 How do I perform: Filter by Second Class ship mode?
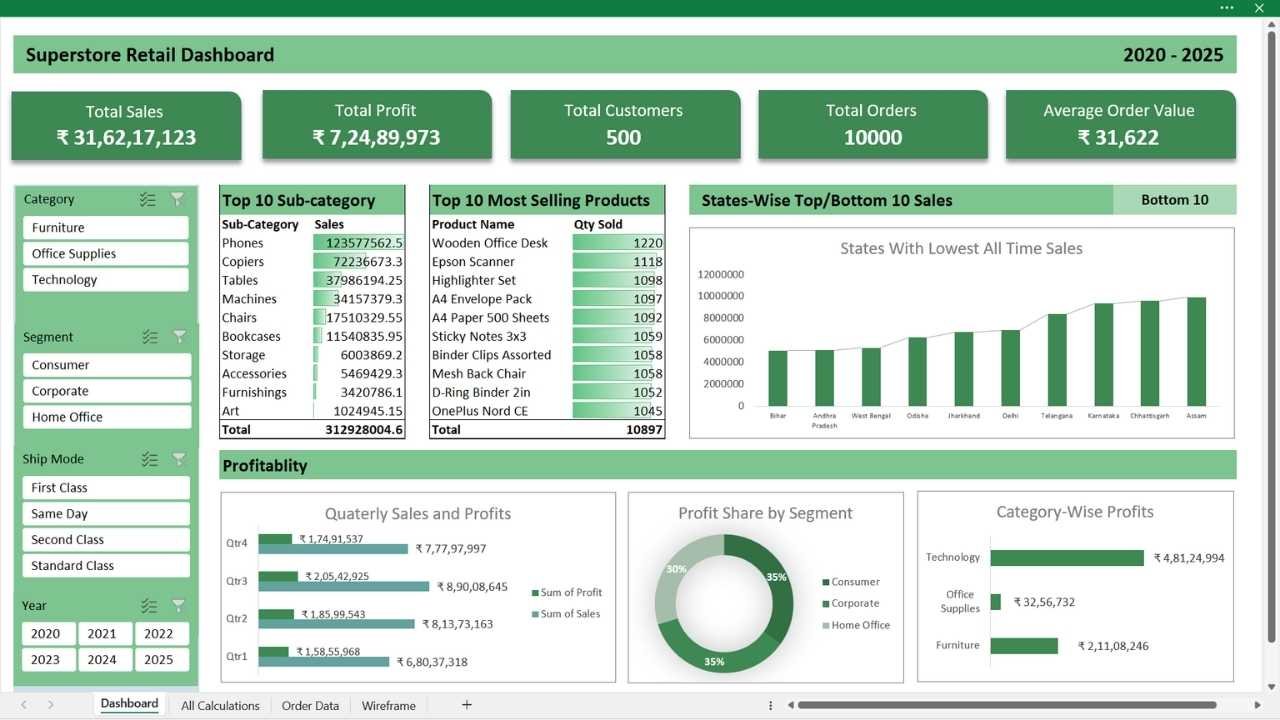coord(106,540)
